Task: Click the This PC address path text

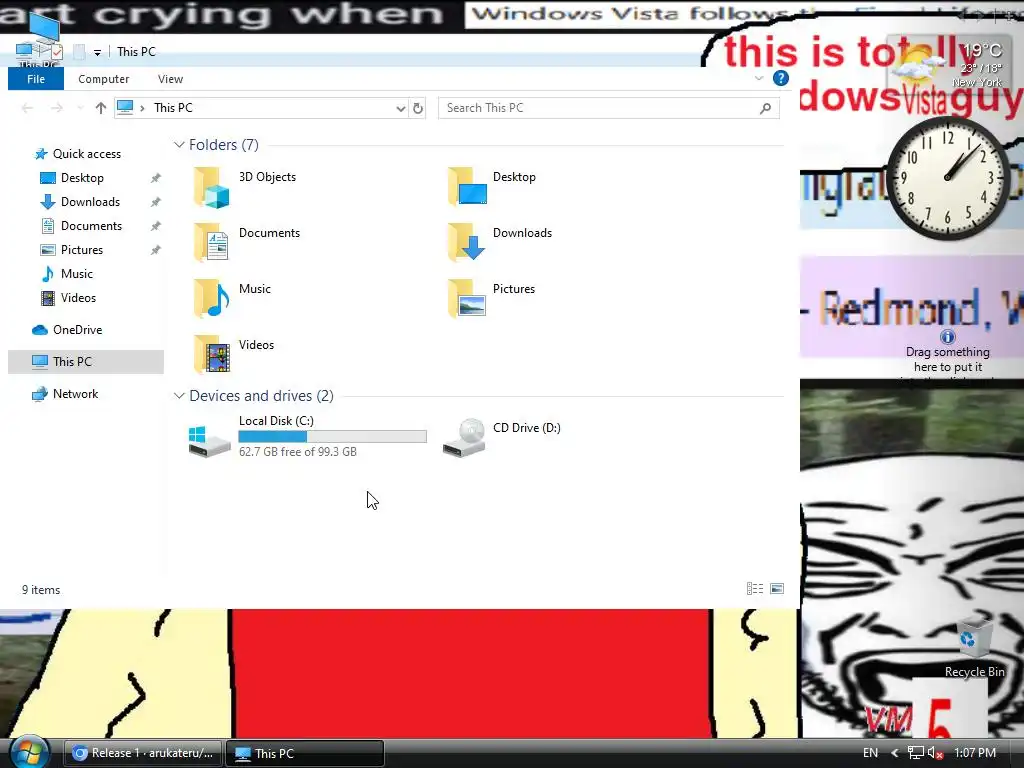Action: [173, 108]
